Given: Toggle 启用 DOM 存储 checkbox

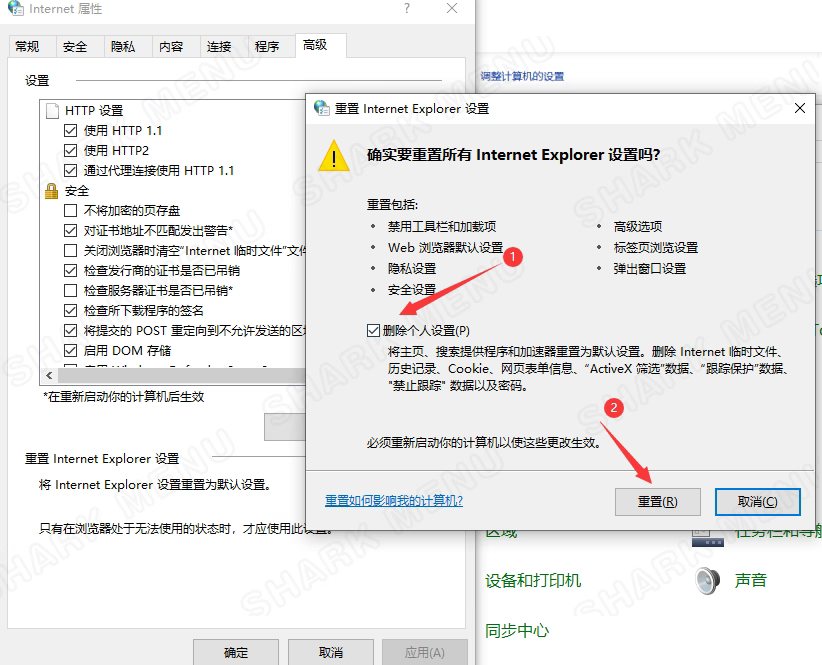Looking at the screenshot, I should 70,351.
